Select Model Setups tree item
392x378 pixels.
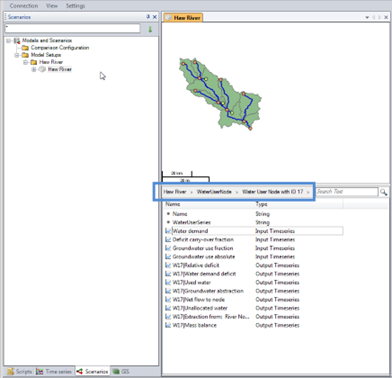click(x=46, y=55)
